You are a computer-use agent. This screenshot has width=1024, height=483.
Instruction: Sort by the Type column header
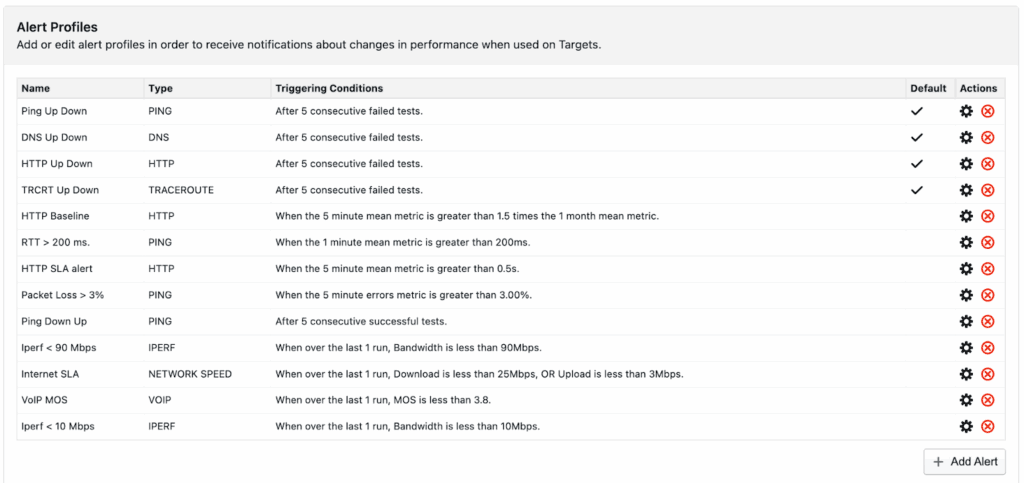[x=159, y=88]
